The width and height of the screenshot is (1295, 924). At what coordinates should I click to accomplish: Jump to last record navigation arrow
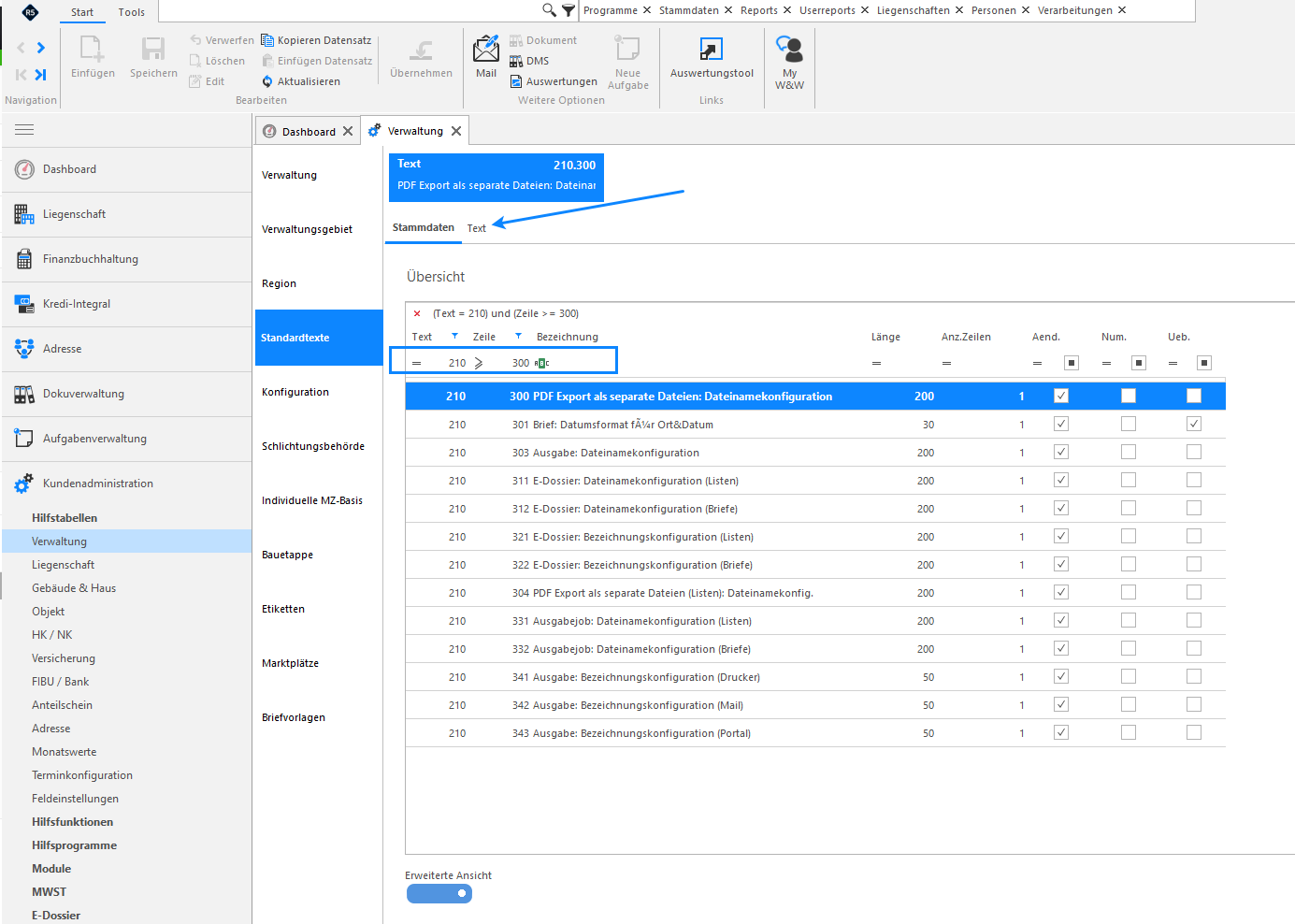coord(40,75)
